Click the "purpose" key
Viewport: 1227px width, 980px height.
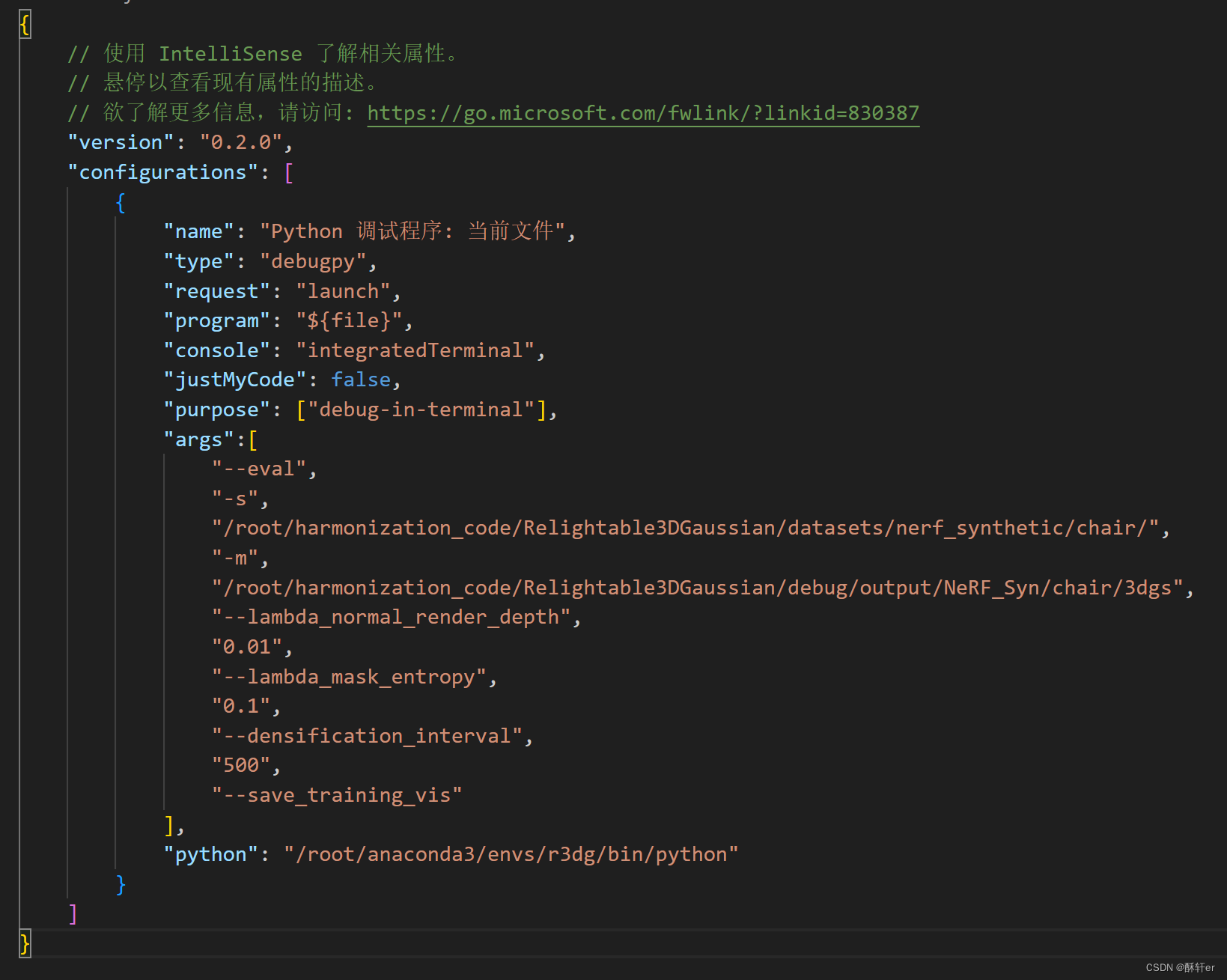[x=217, y=410]
